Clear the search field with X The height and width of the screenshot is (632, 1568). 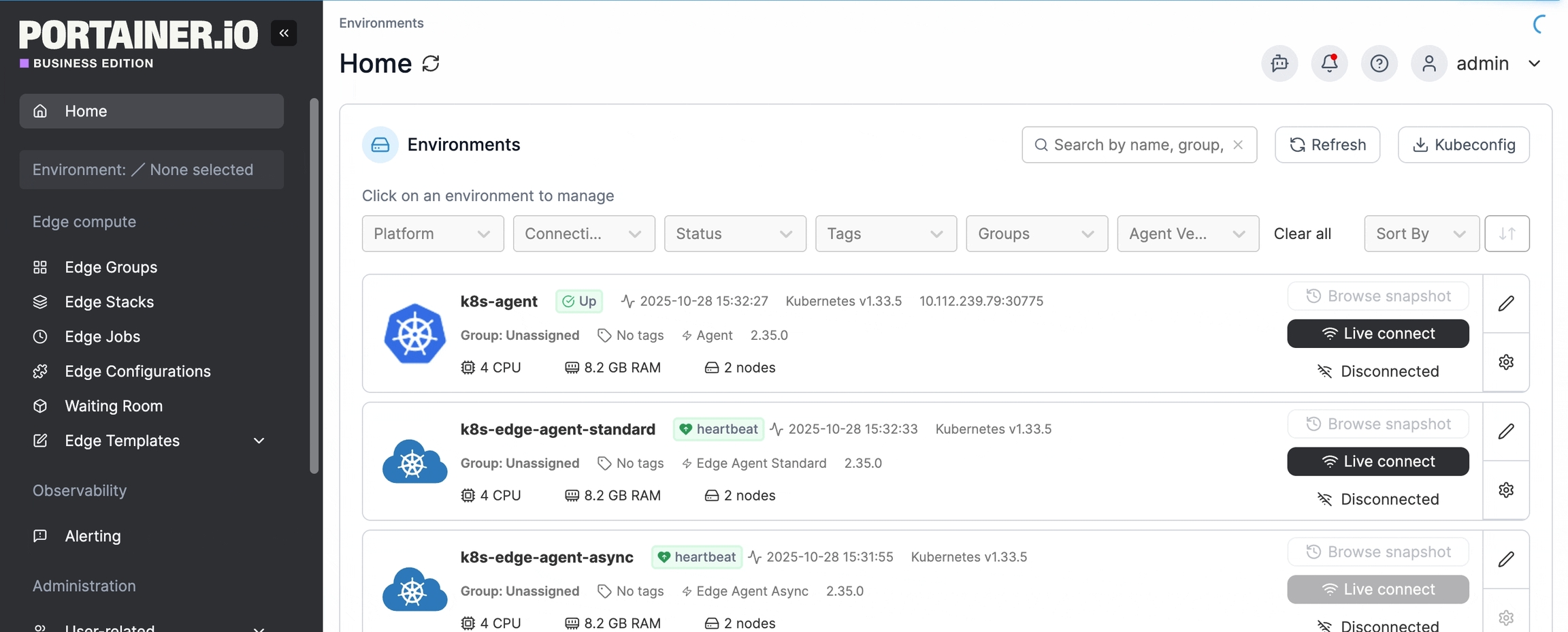coord(1238,144)
